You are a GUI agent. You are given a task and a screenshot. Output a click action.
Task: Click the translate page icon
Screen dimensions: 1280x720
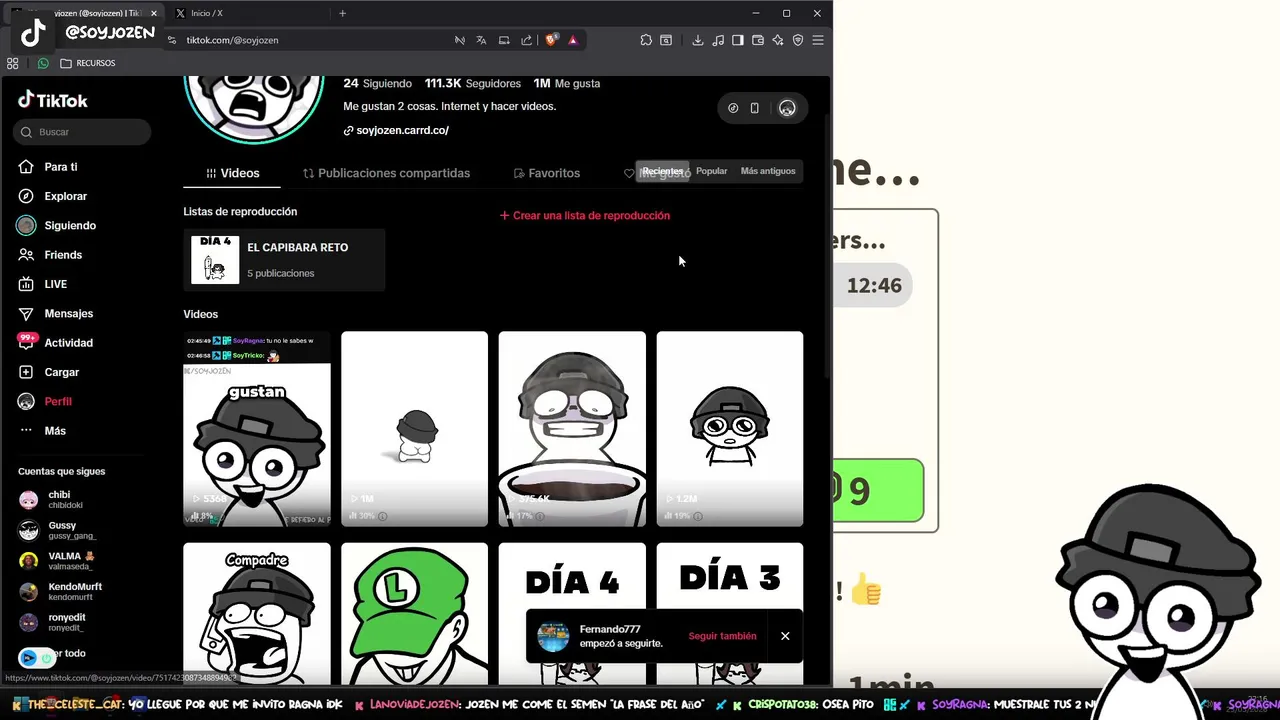click(481, 40)
